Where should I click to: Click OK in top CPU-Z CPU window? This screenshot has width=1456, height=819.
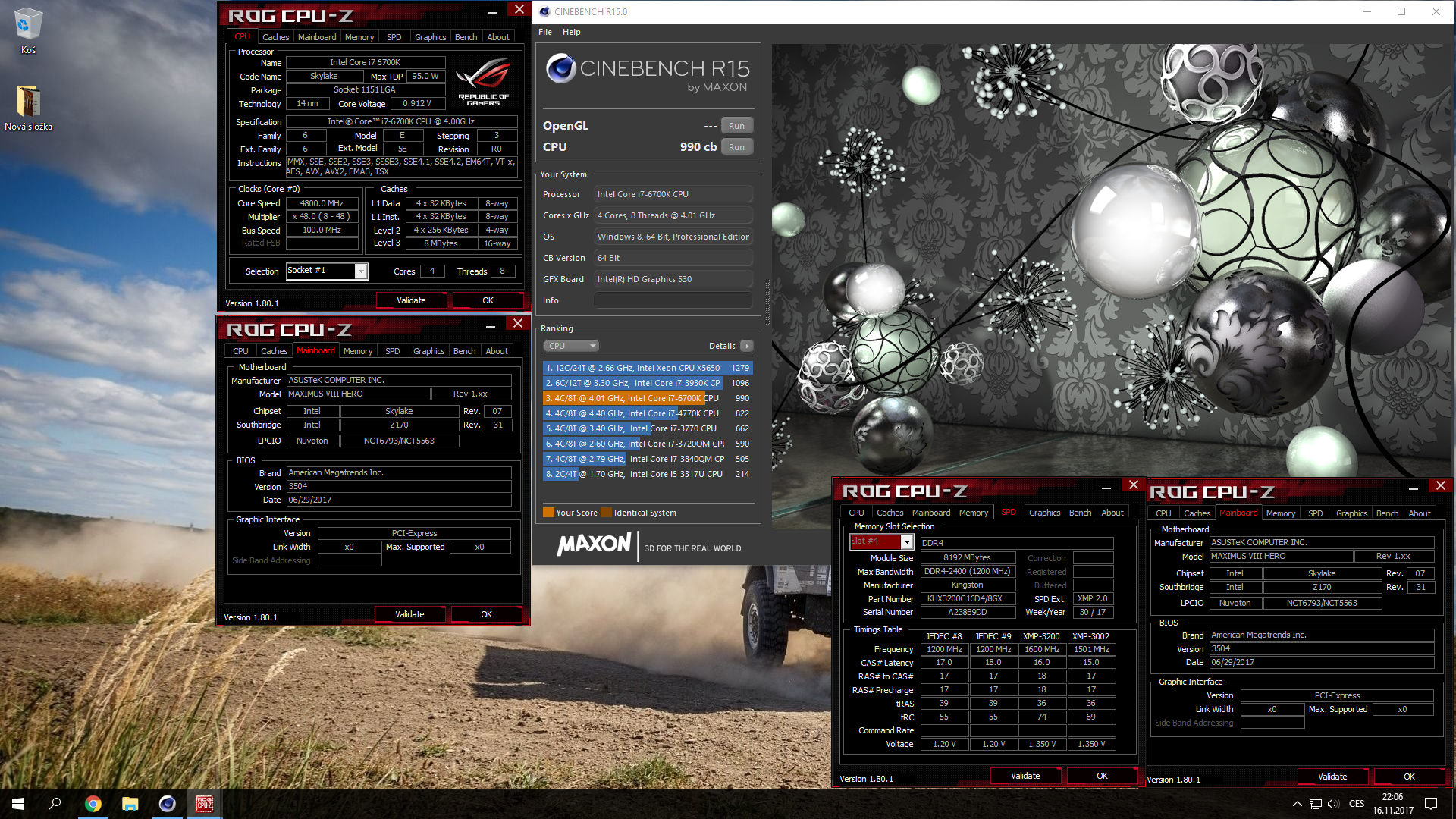pyautogui.click(x=488, y=300)
